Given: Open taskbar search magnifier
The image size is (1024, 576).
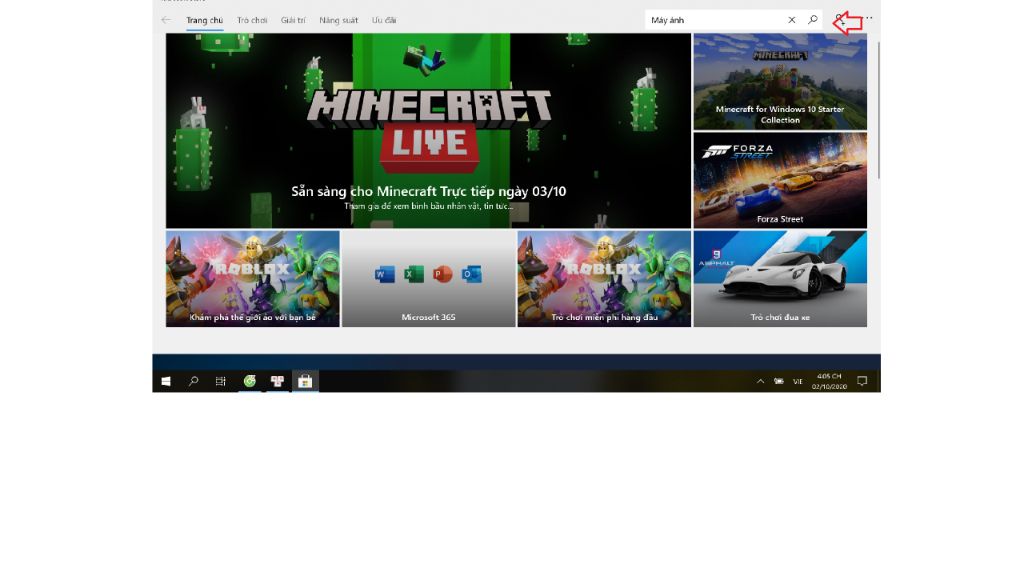Looking at the screenshot, I should [x=193, y=381].
